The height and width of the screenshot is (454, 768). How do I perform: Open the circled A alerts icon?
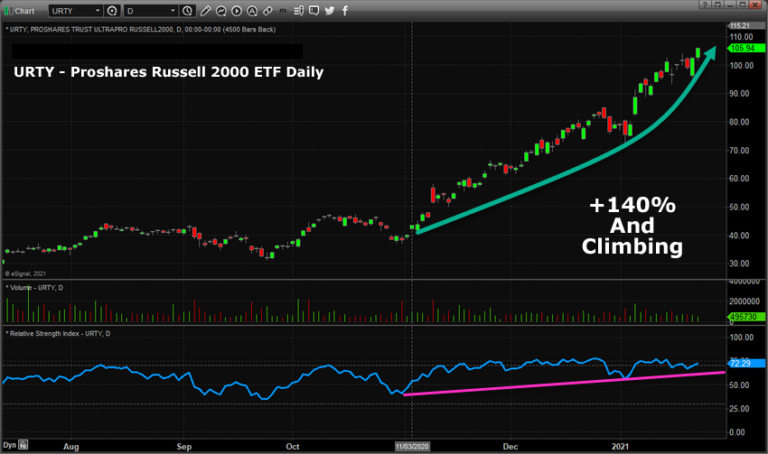252,11
